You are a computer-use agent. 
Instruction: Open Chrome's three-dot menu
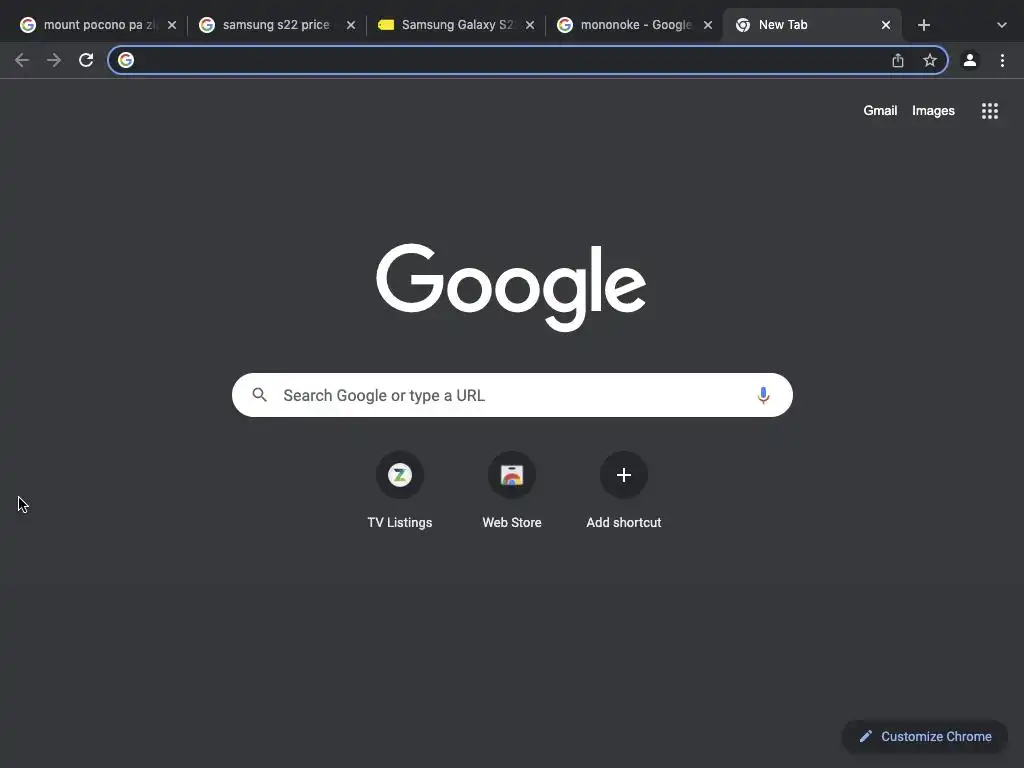pyautogui.click(x=1002, y=61)
